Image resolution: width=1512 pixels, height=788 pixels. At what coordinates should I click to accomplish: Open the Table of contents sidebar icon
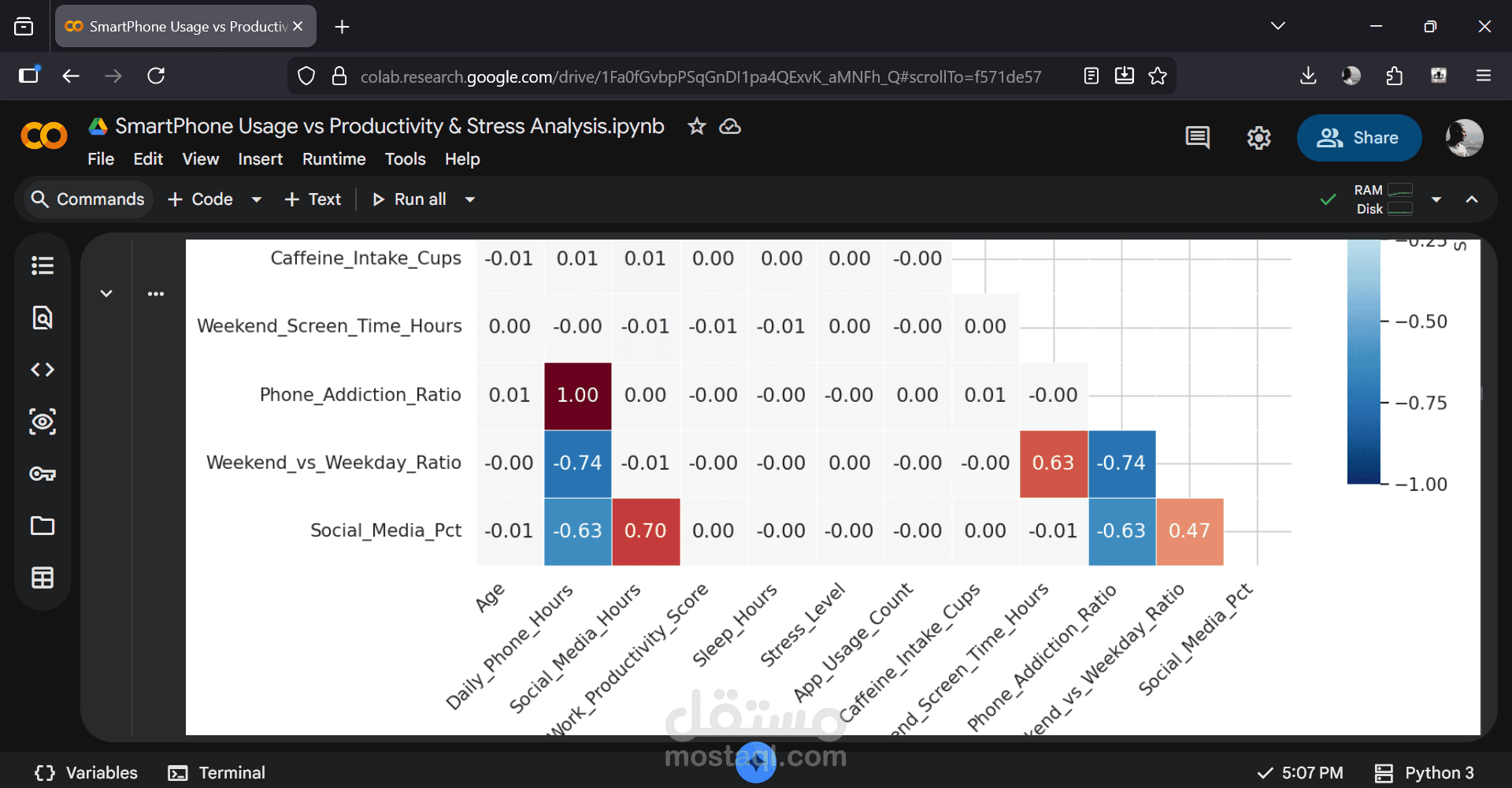coord(43,266)
